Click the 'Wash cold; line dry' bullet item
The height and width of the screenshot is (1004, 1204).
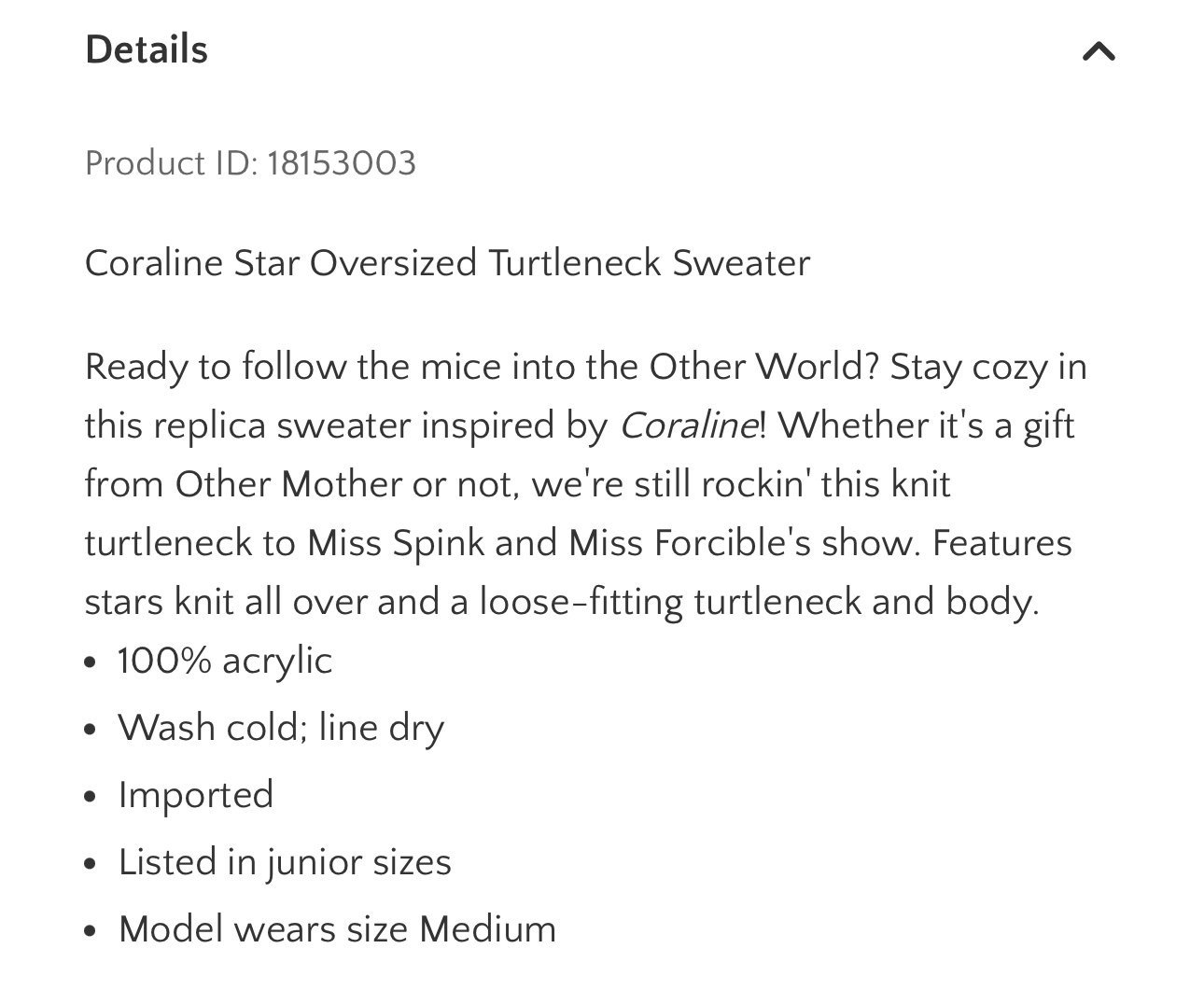pos(281,727)
